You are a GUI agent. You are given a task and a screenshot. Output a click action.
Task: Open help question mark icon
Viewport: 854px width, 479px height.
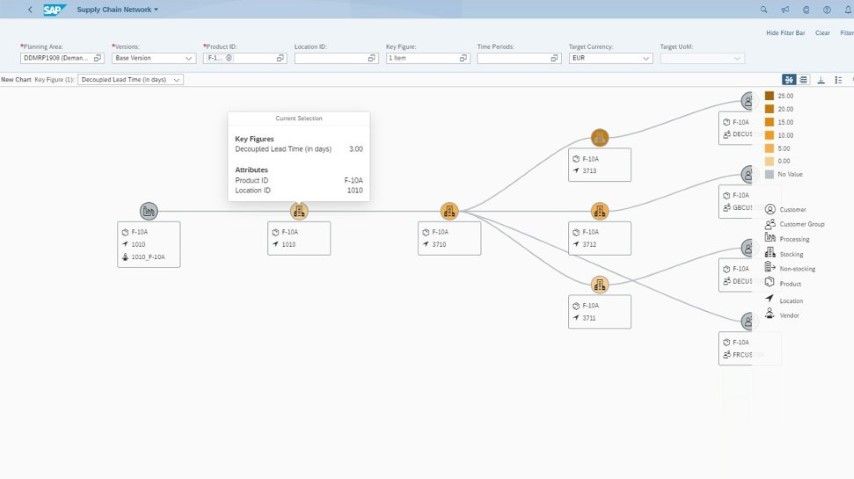coord(826,9)
